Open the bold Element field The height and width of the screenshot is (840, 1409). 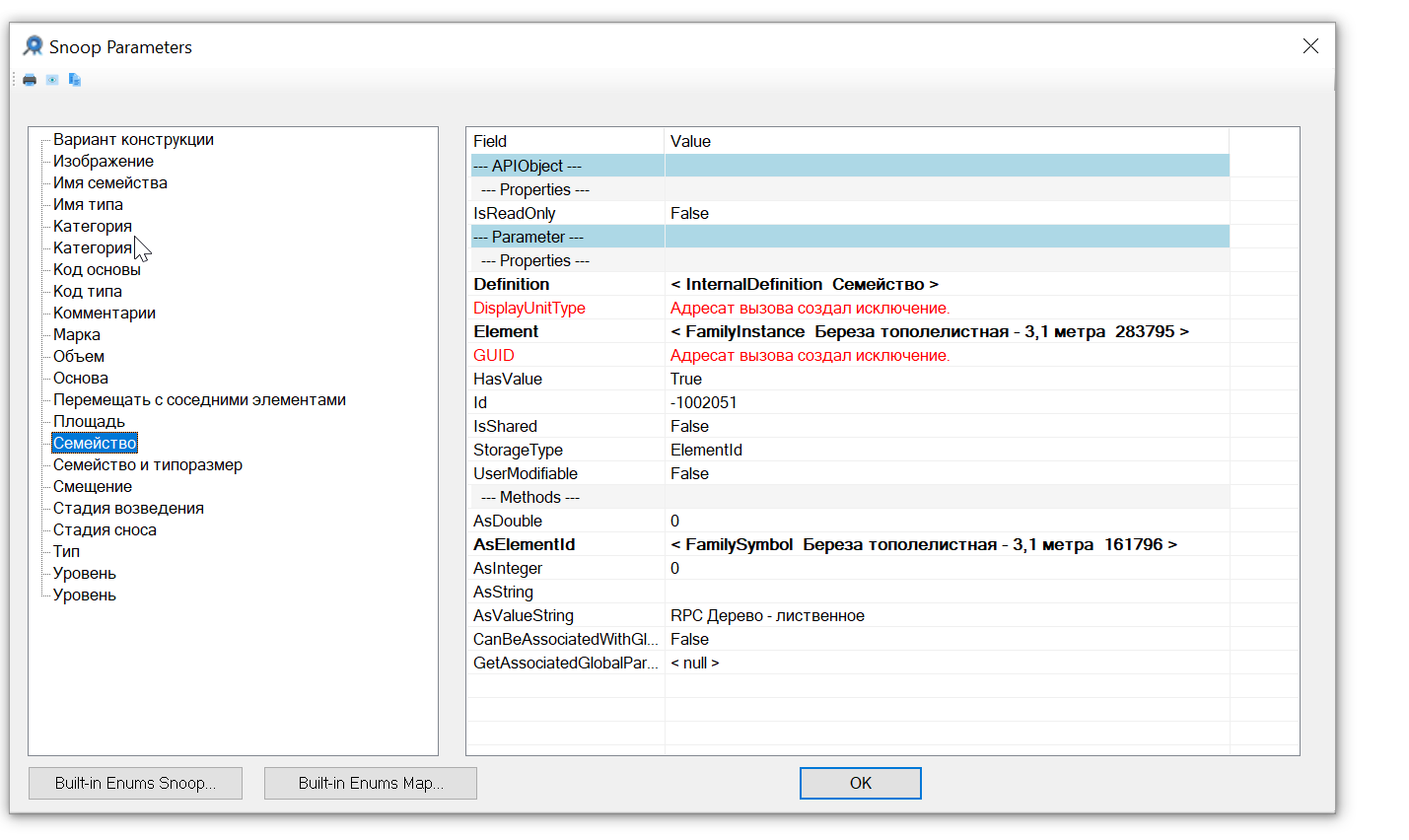[506, 331]
